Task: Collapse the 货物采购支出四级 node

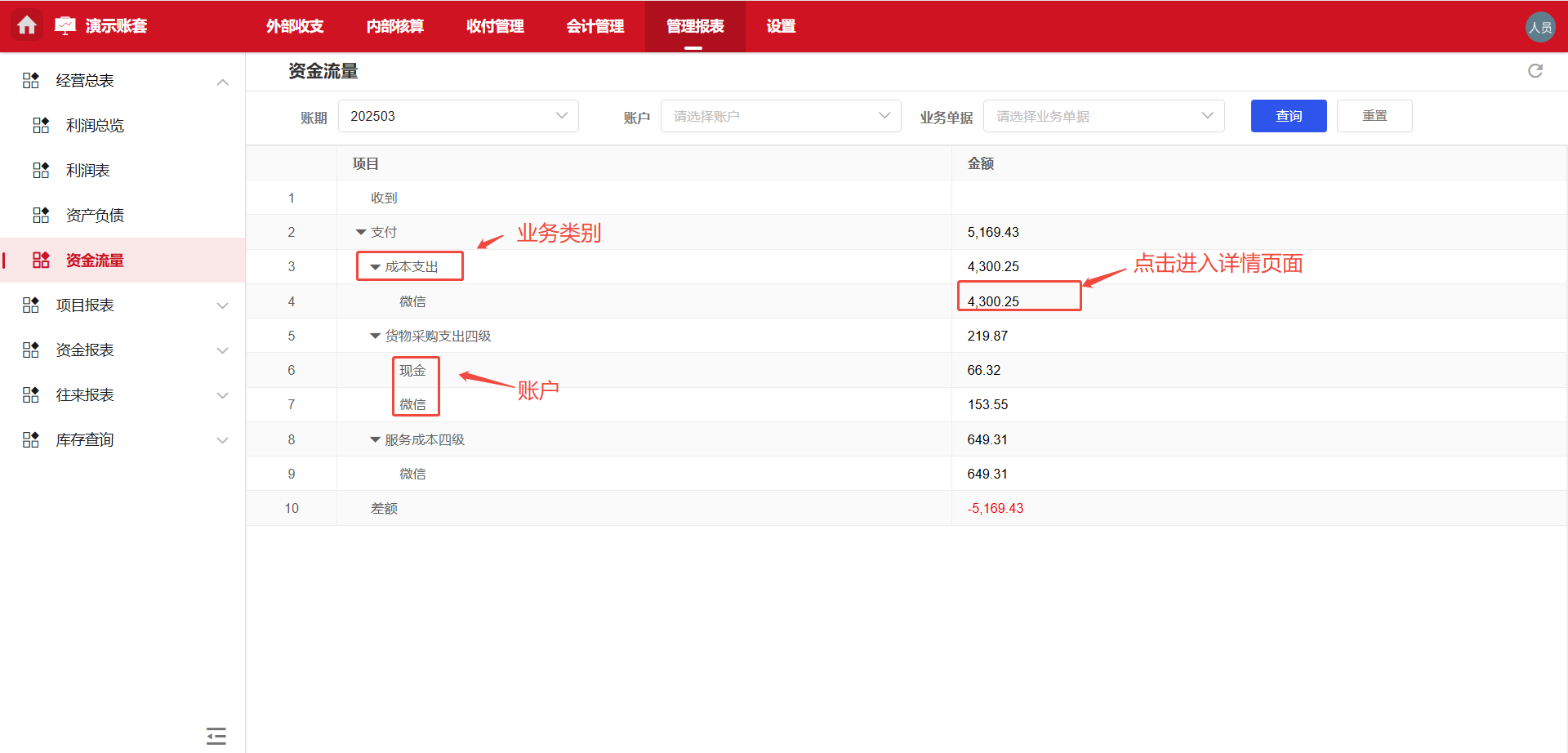Action: coord(375,335)
